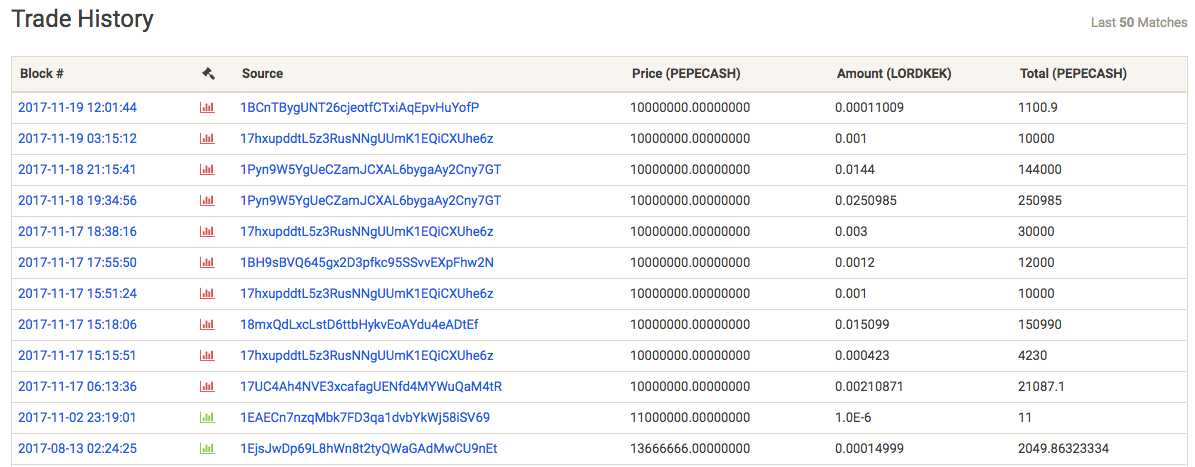Viewport: 1195px width, 467px height.
Task: Click green chart icon in 2017-08-13 02:24:25 row
Action: pyautogui.click(x=207, y=449)
